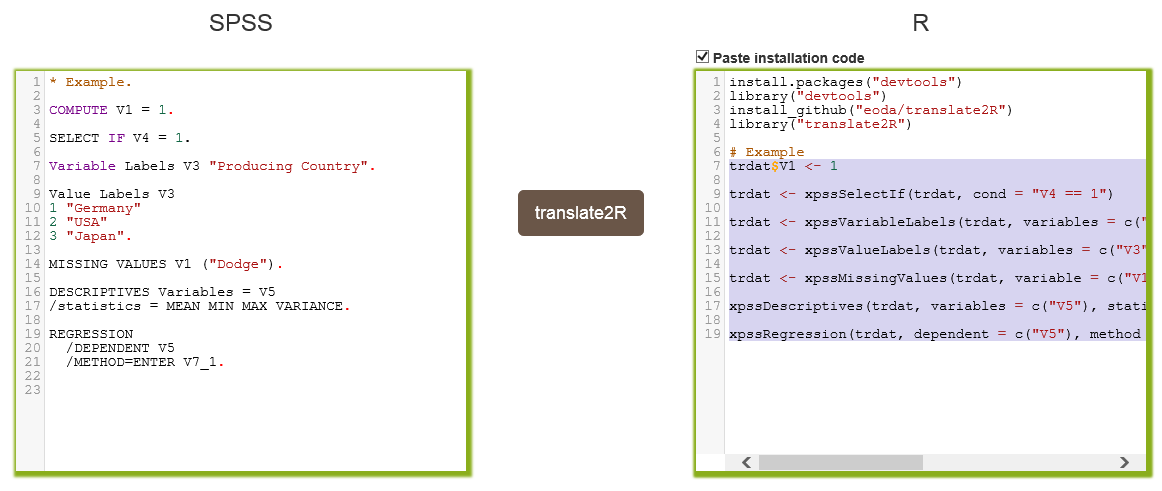Click left arrow of R editor scrollbar
The width and height of the screenshot is (1162, 491).
coord(746,462)
